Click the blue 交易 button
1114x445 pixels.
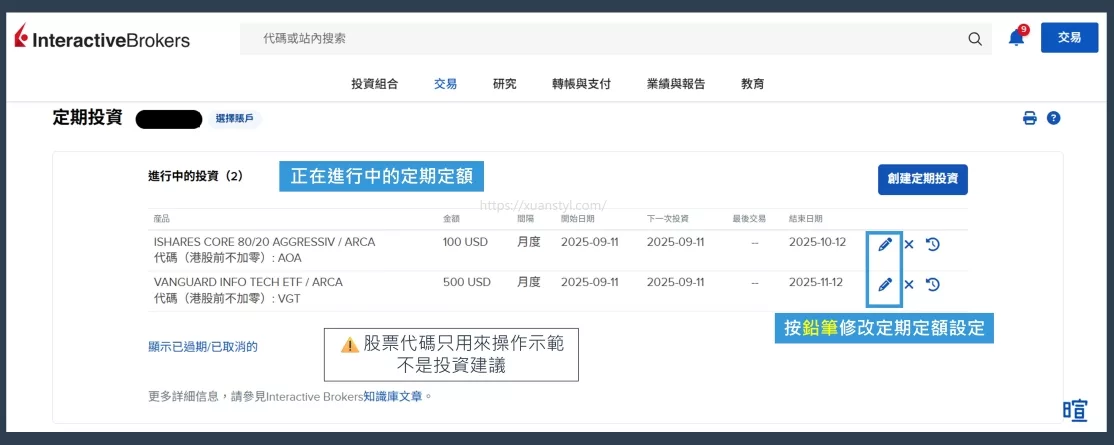click(1069, 38)
